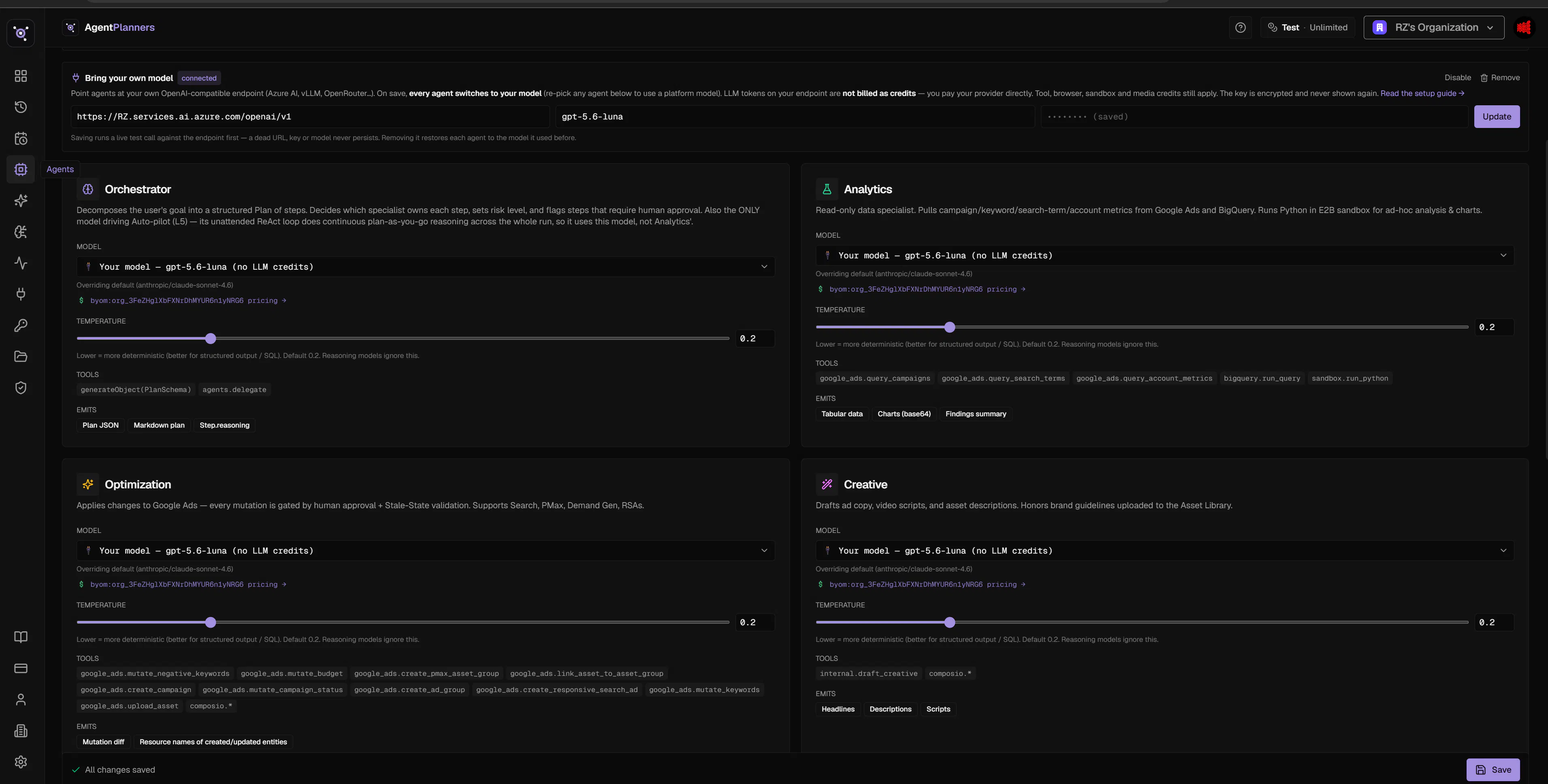Image resolution: width=1548 pixels, height=784 pixels.
Task: Open the "Read the setup guide" link
Action: (x=1422, y=93)
